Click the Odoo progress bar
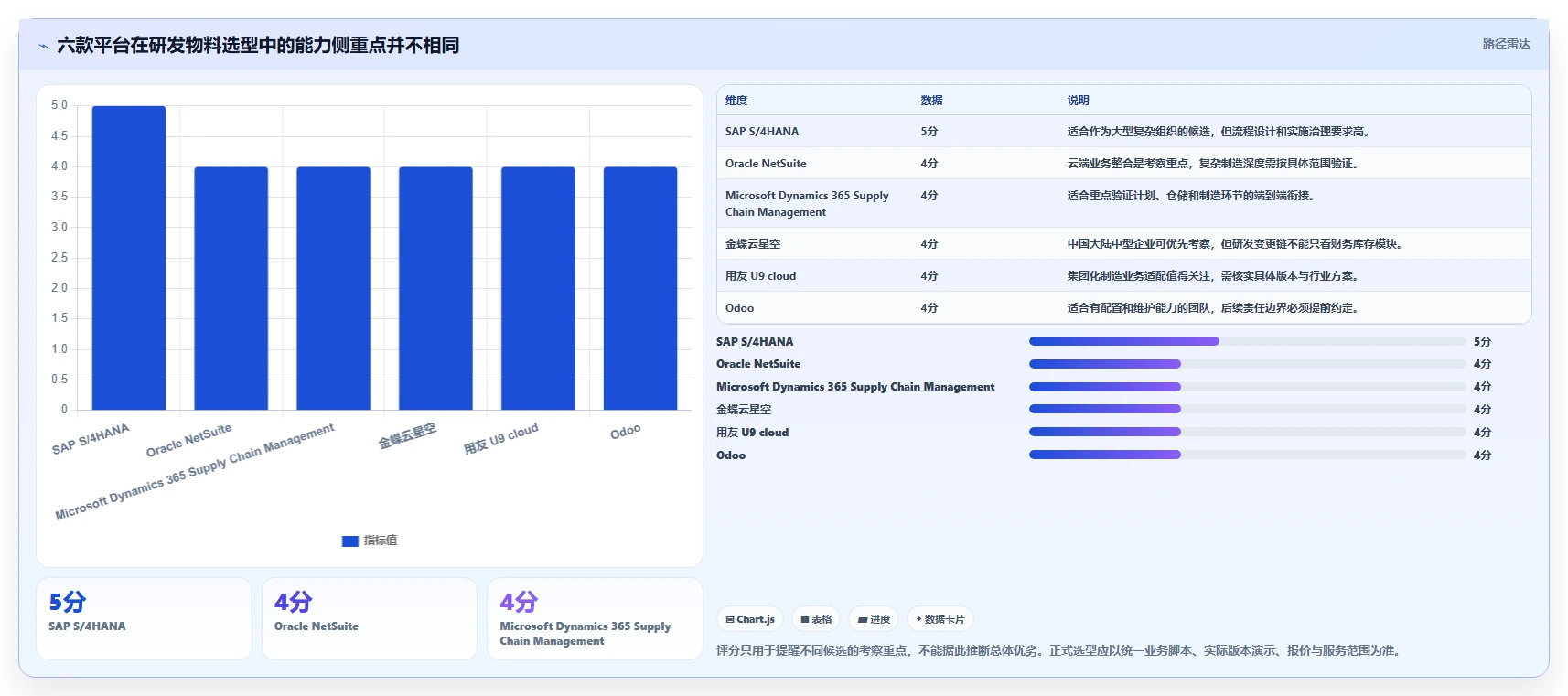1568x696 pixels. (1248, 455)
